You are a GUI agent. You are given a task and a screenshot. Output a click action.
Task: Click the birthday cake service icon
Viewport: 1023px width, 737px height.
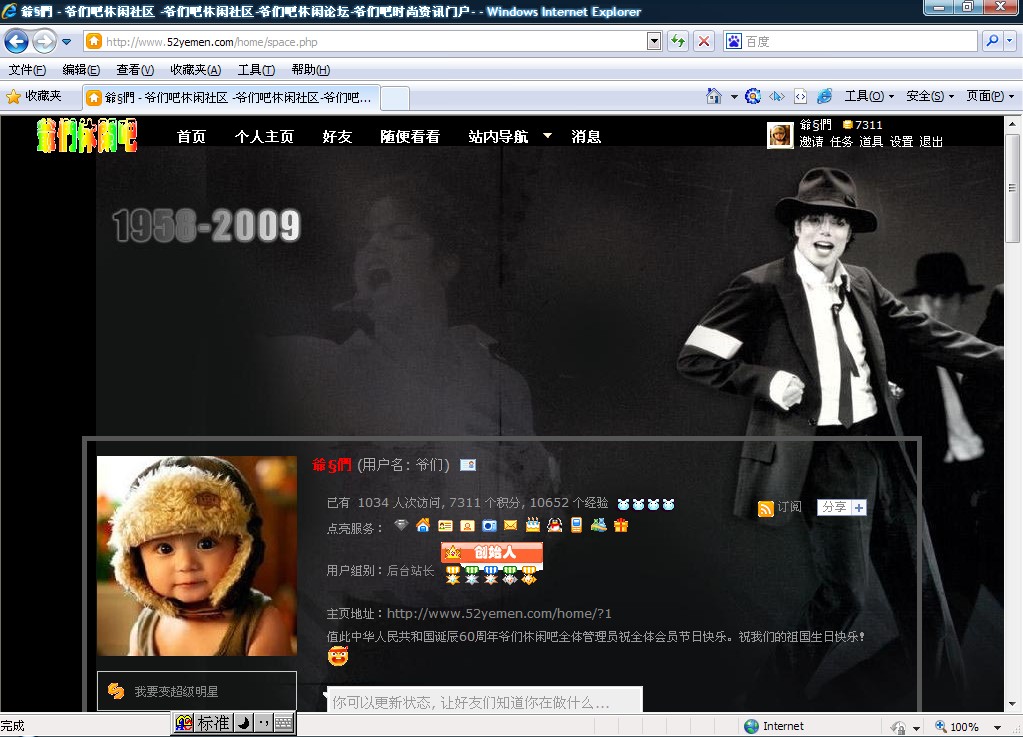coord(533,525)
